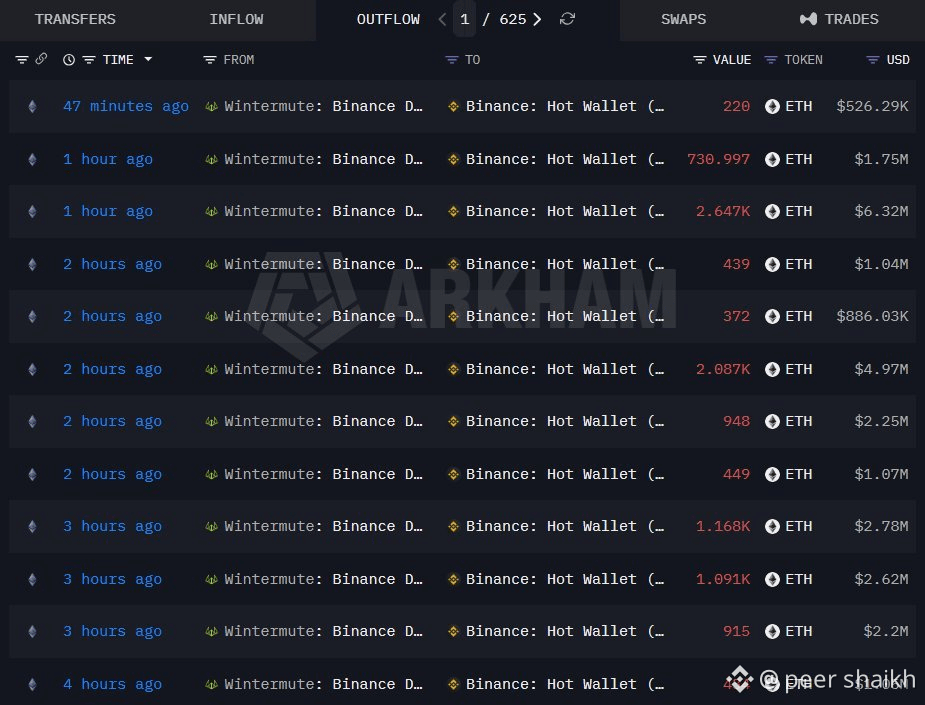This screenshot has height=705, width=925.
Task: Open the INFLOW tab
Action: [236, 19]
